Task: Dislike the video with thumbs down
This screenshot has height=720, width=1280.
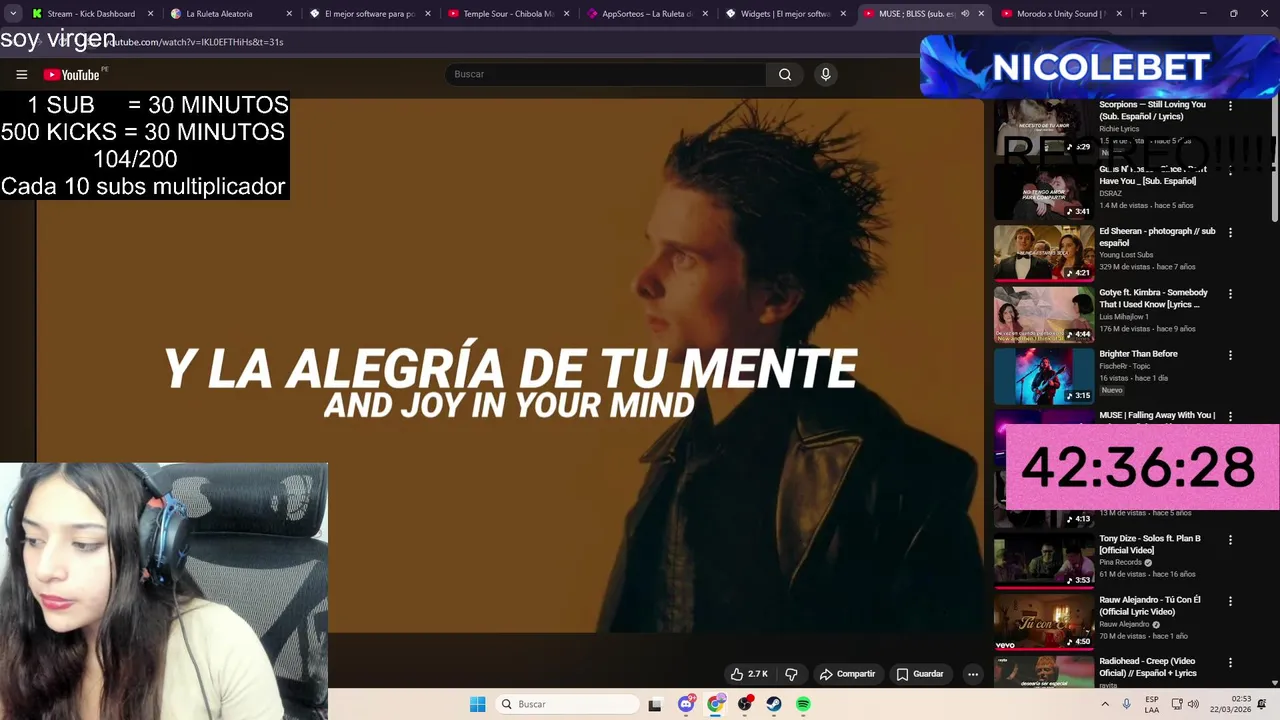Action: 791,674
